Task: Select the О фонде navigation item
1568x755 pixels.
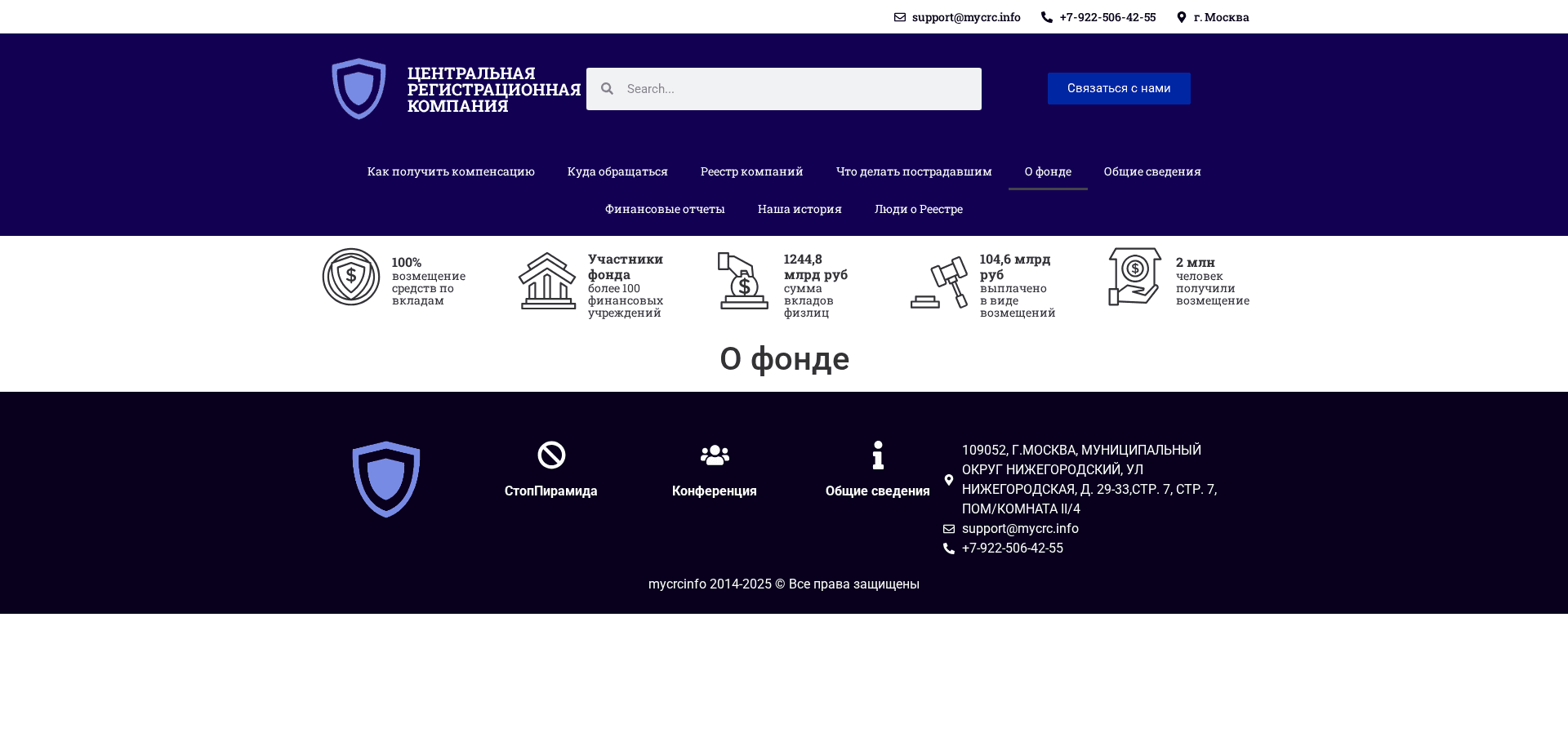Action: pos(1048,171)
